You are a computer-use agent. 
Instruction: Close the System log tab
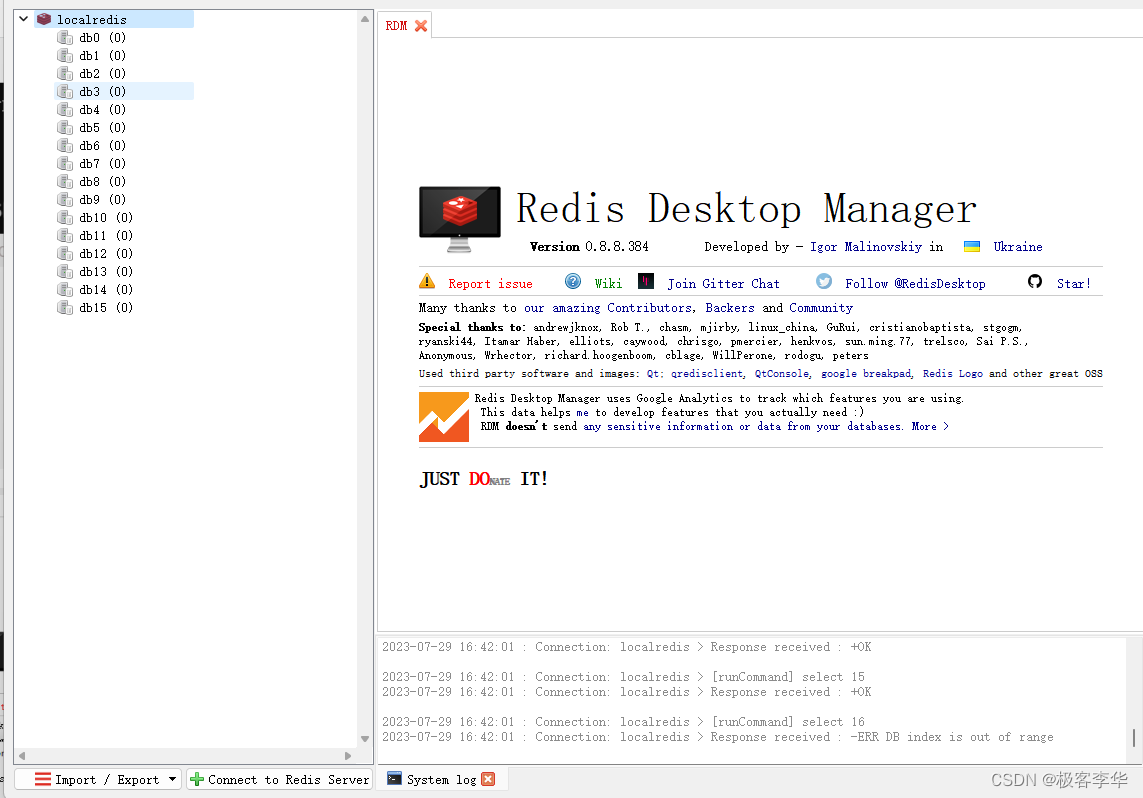pos(488,779)
